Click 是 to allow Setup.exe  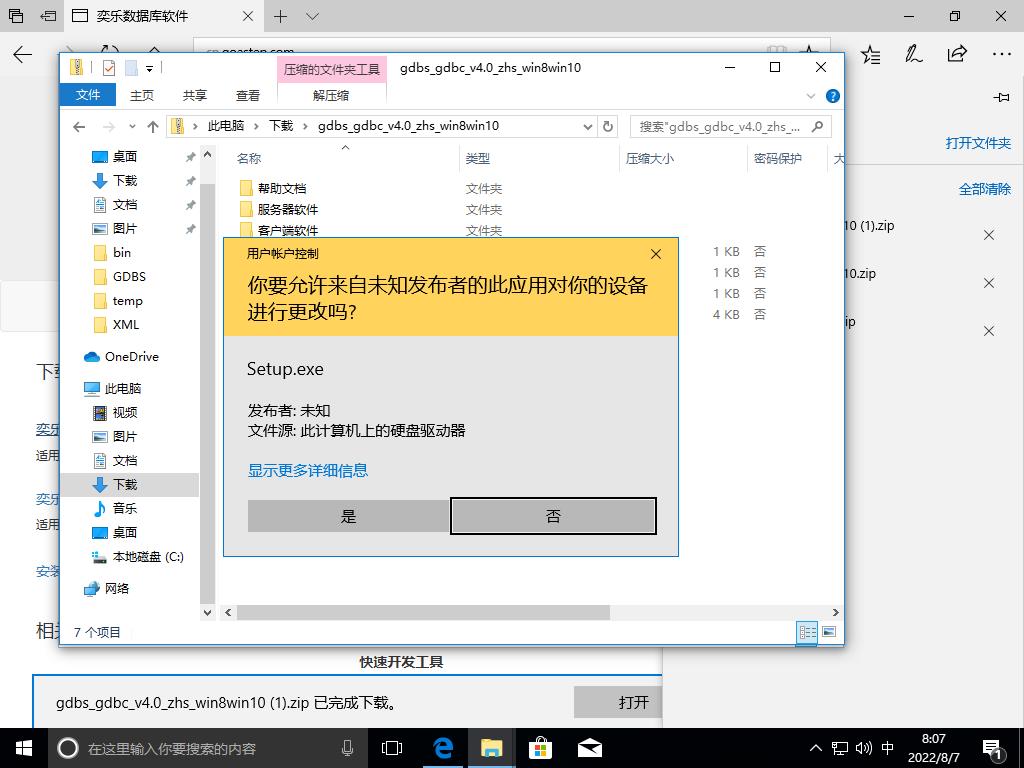coord(348,516)
